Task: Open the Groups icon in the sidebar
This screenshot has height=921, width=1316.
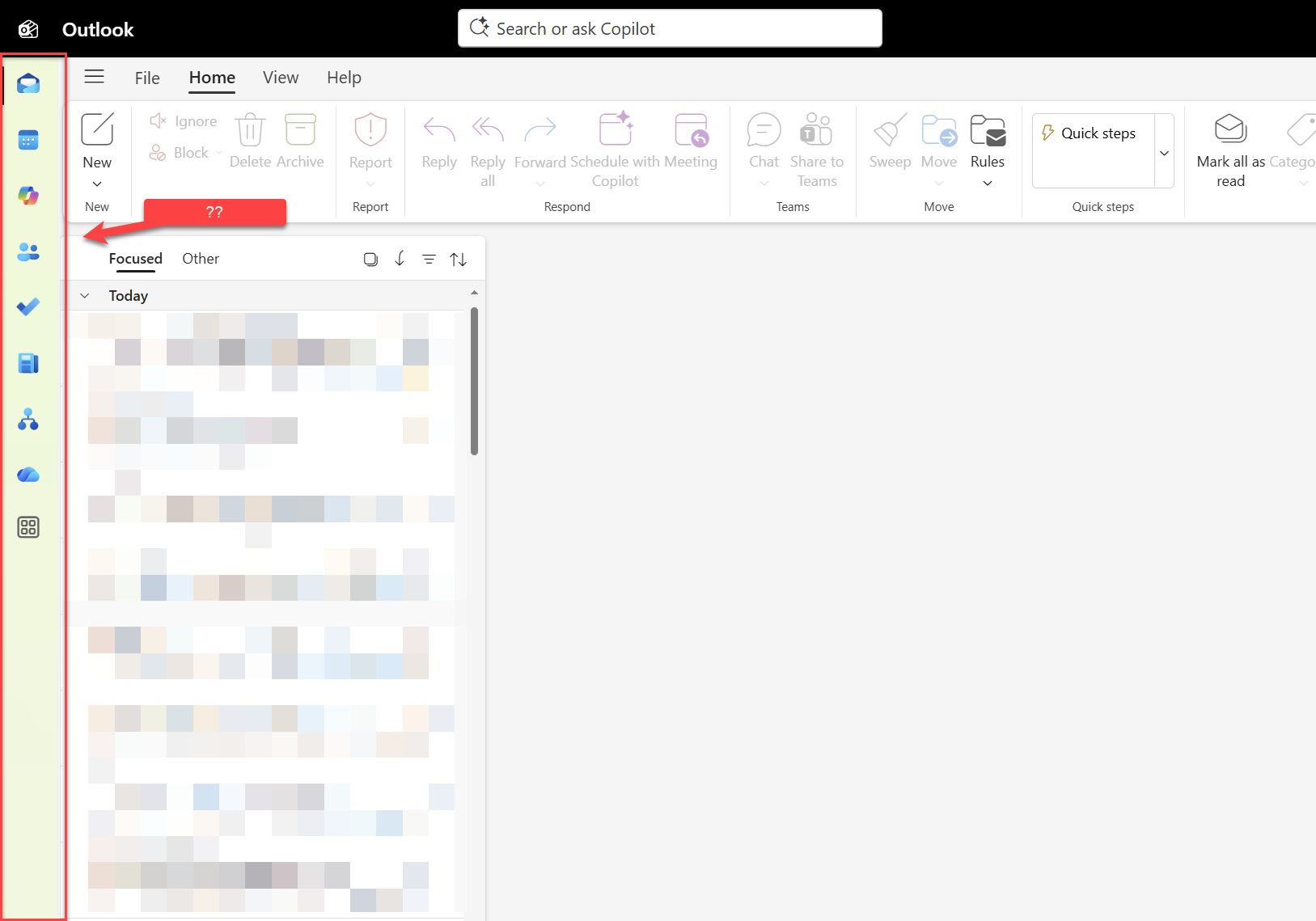Action: (x=28, y=419)
